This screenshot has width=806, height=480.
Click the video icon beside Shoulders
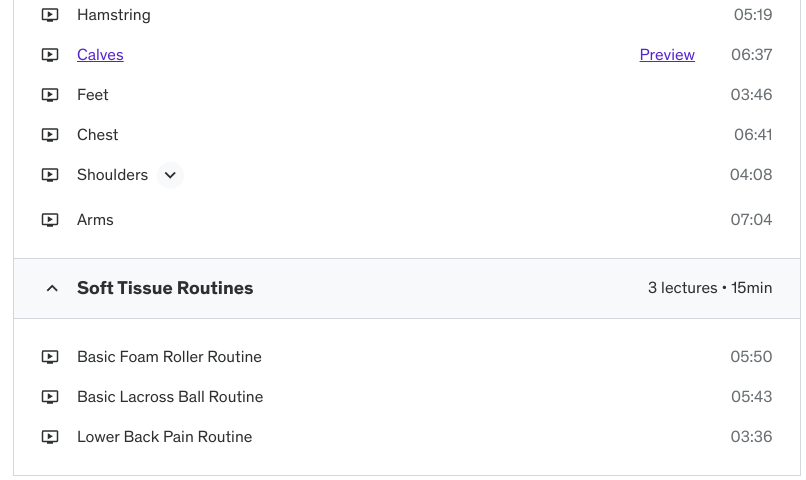coord(50,175)
